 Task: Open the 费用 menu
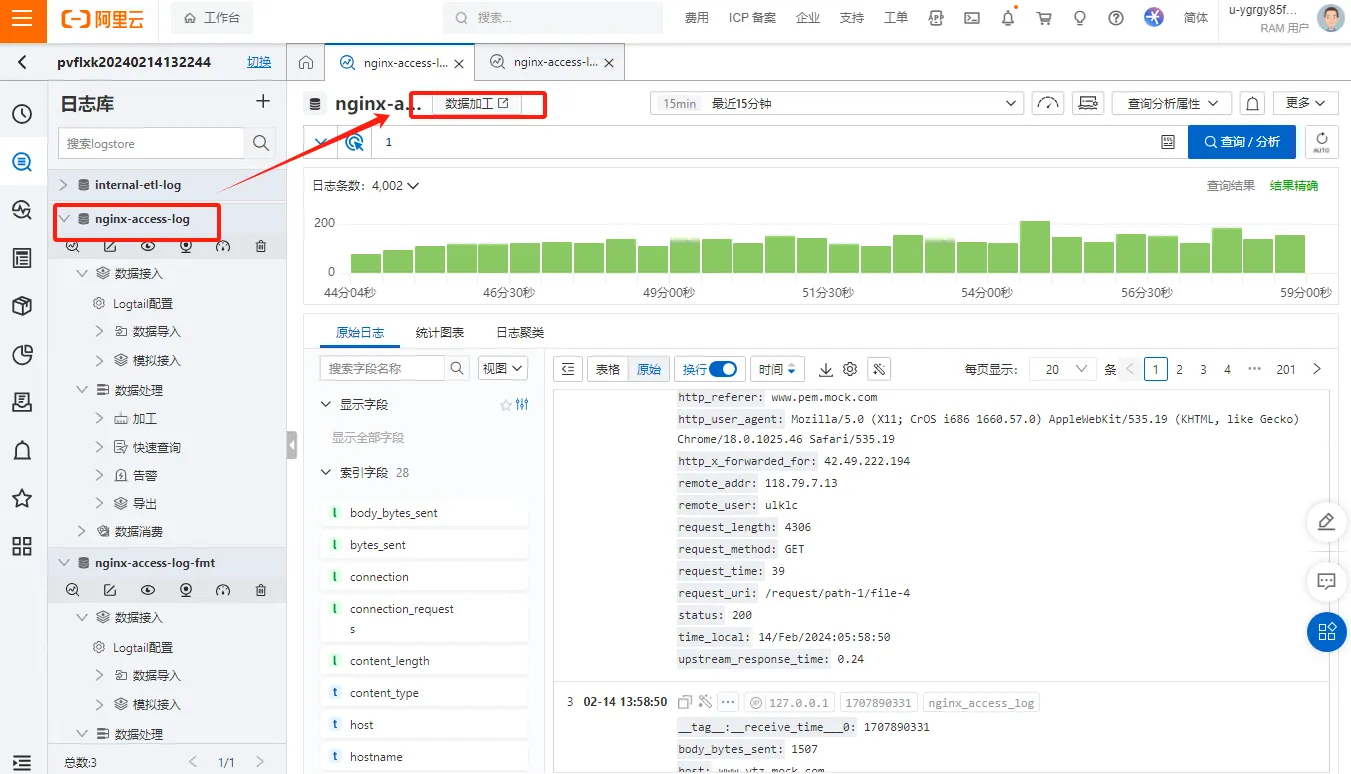pyautogui.click(x=696, y=18)
